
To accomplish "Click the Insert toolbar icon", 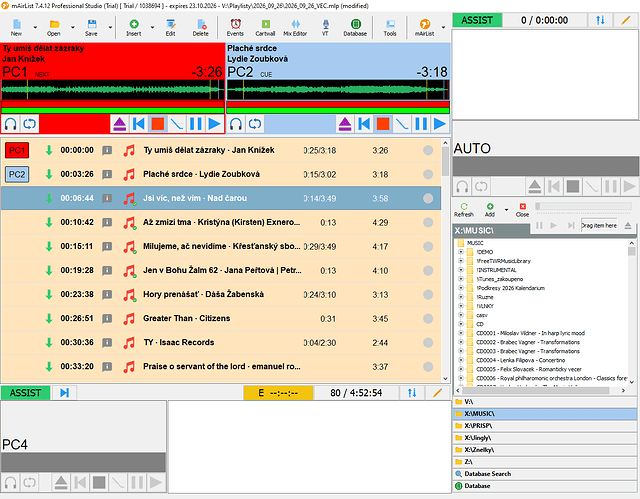I will tap(134, 27).
